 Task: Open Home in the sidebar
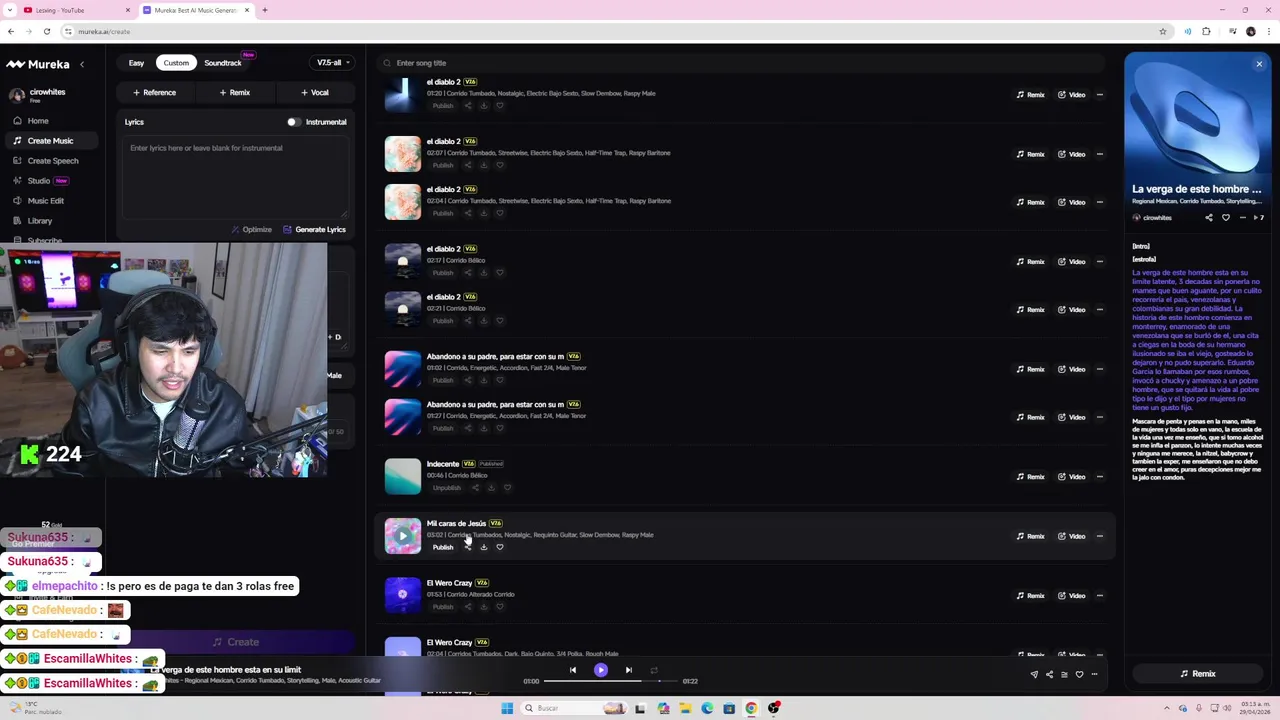(x=38, y=121)
